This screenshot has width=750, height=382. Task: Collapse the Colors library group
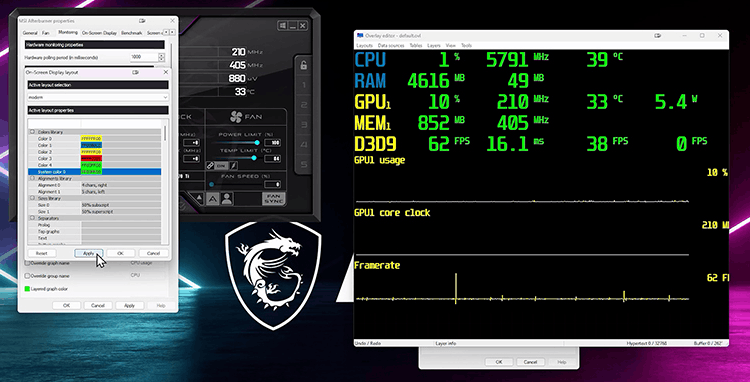coord(33,131)
